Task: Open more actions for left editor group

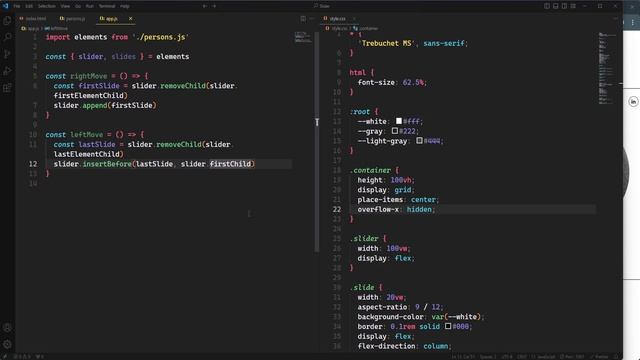Action: click(311, 19)
